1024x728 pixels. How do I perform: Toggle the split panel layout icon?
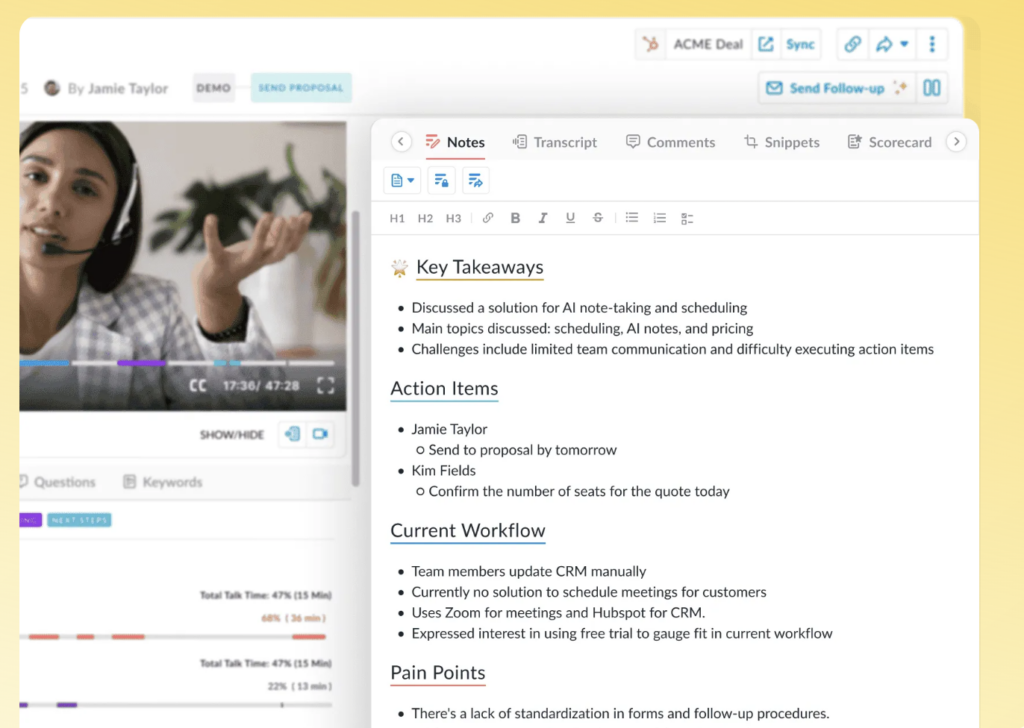coord(932,88)
